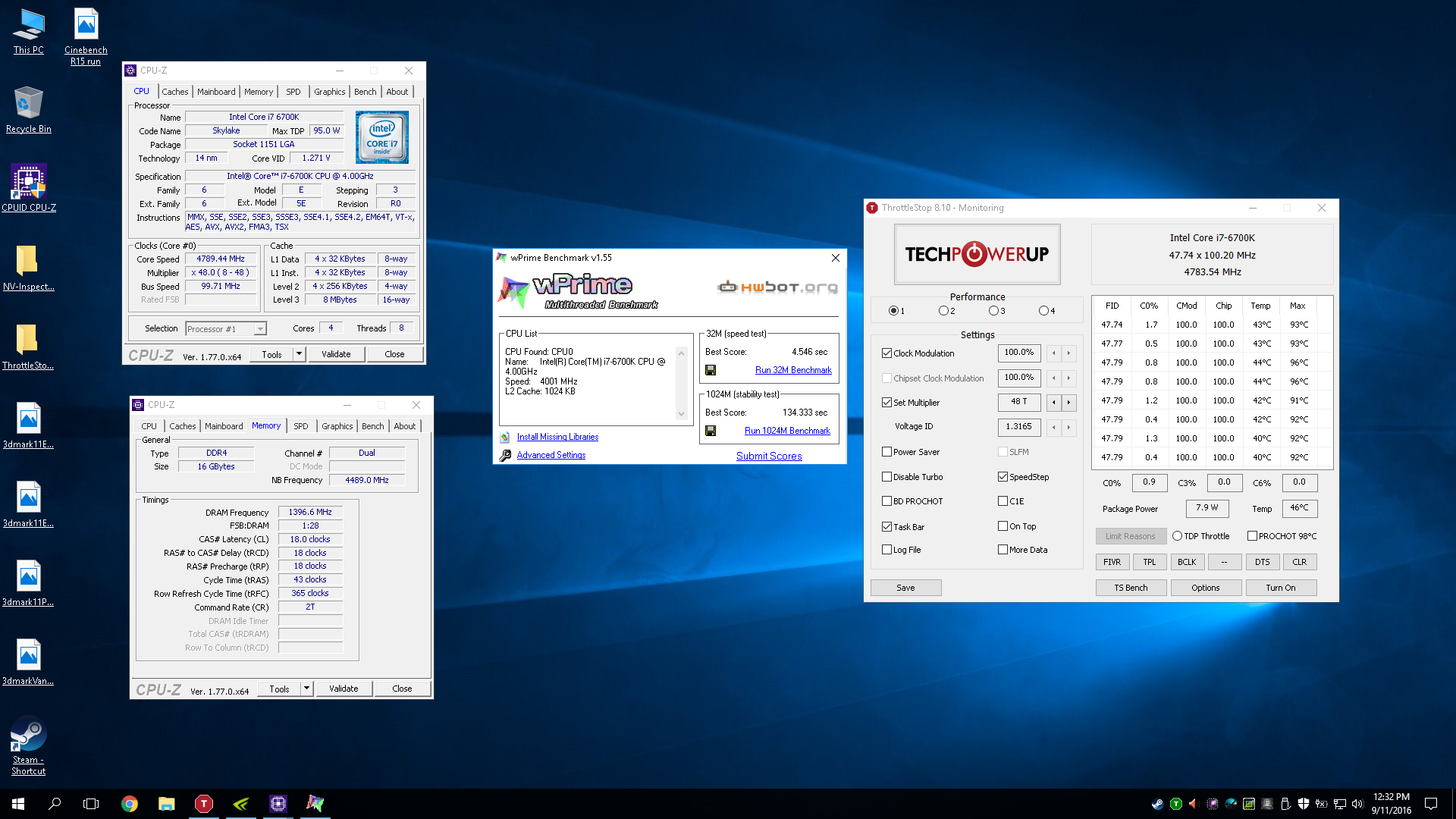Screen dimensions: 1456x819
Task: Click the save icon for 32M score
Action: [711, 370]
